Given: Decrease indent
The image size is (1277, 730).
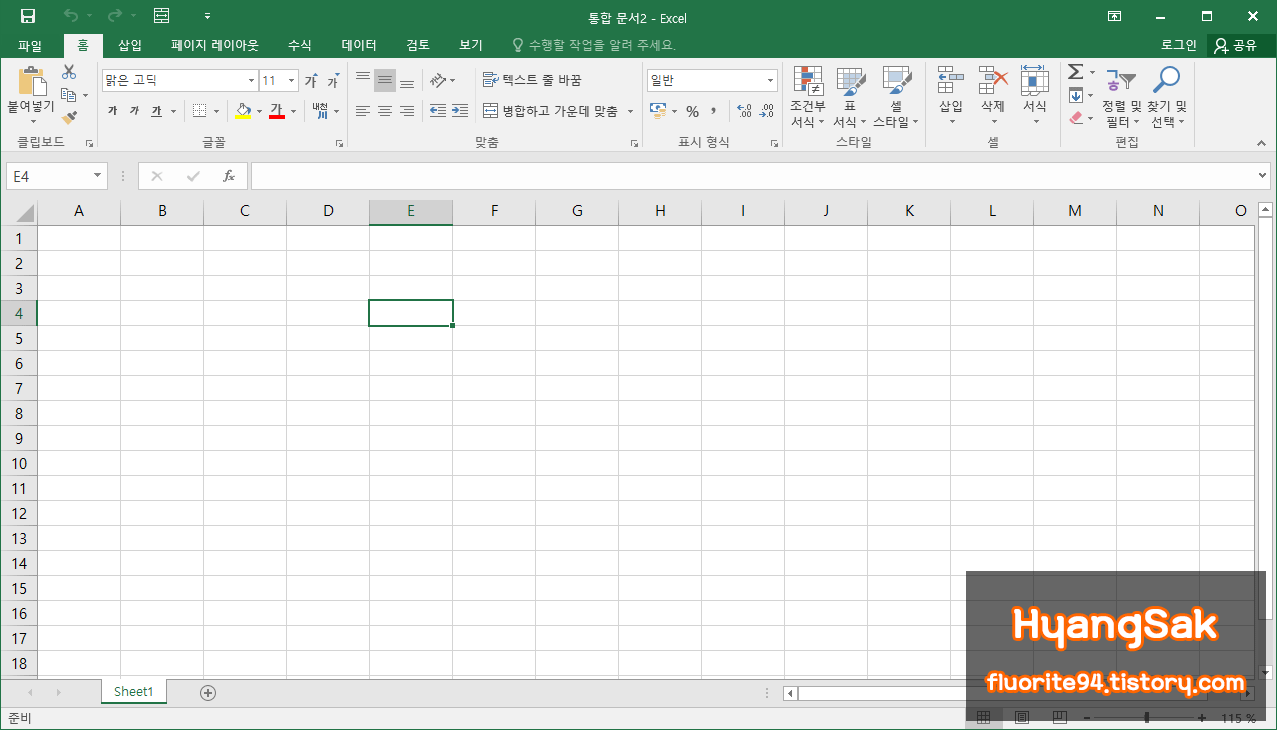Looking at the screenshot, I should point(438,111).
